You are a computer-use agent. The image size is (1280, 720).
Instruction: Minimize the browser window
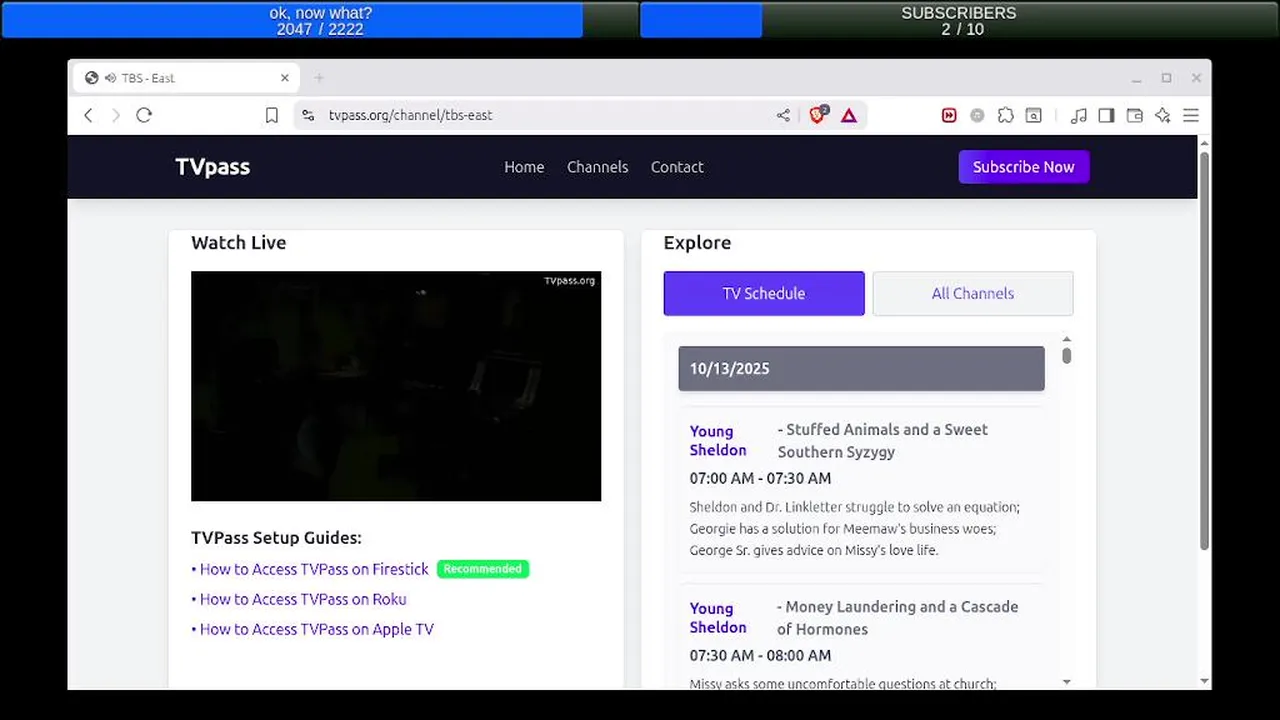coord(1136,78)
